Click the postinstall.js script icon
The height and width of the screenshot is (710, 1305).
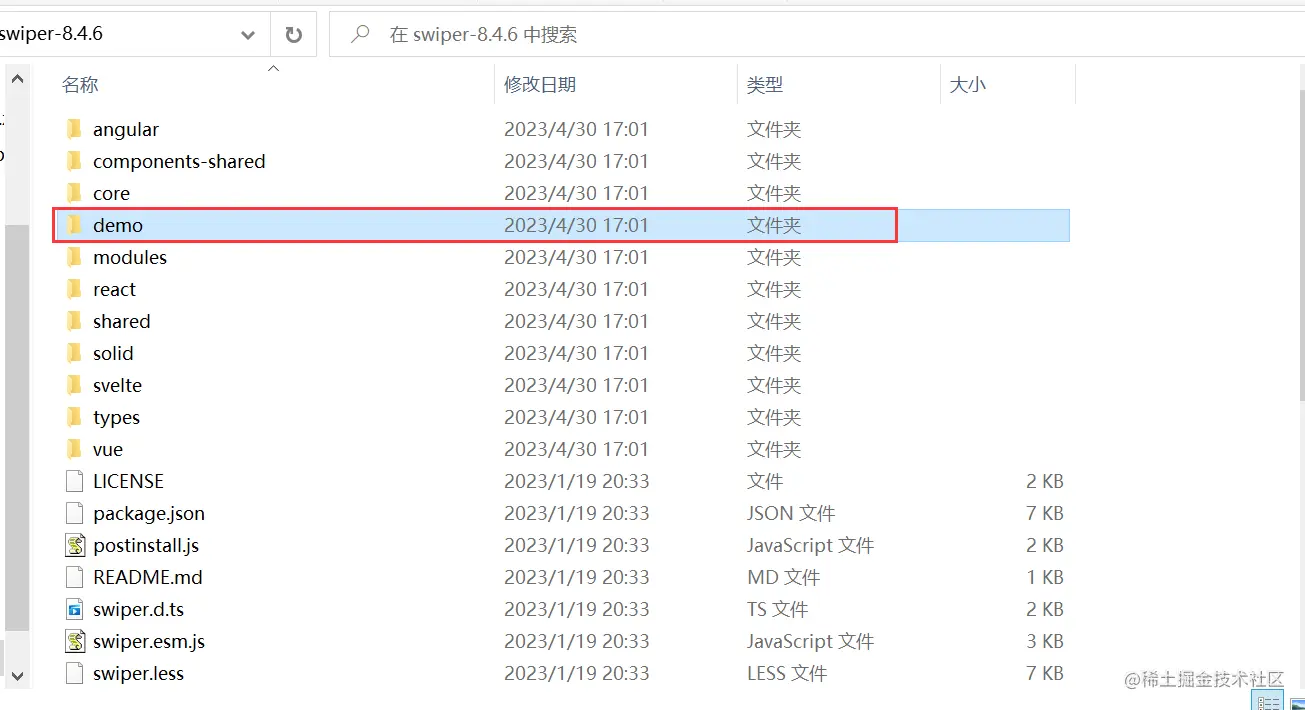pos(74,545)
